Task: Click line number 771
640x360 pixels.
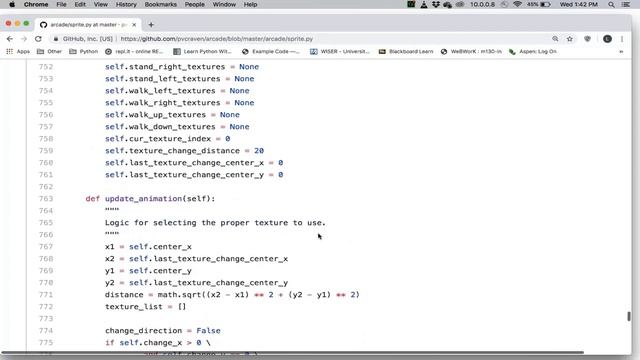Action: coord(46,295)
